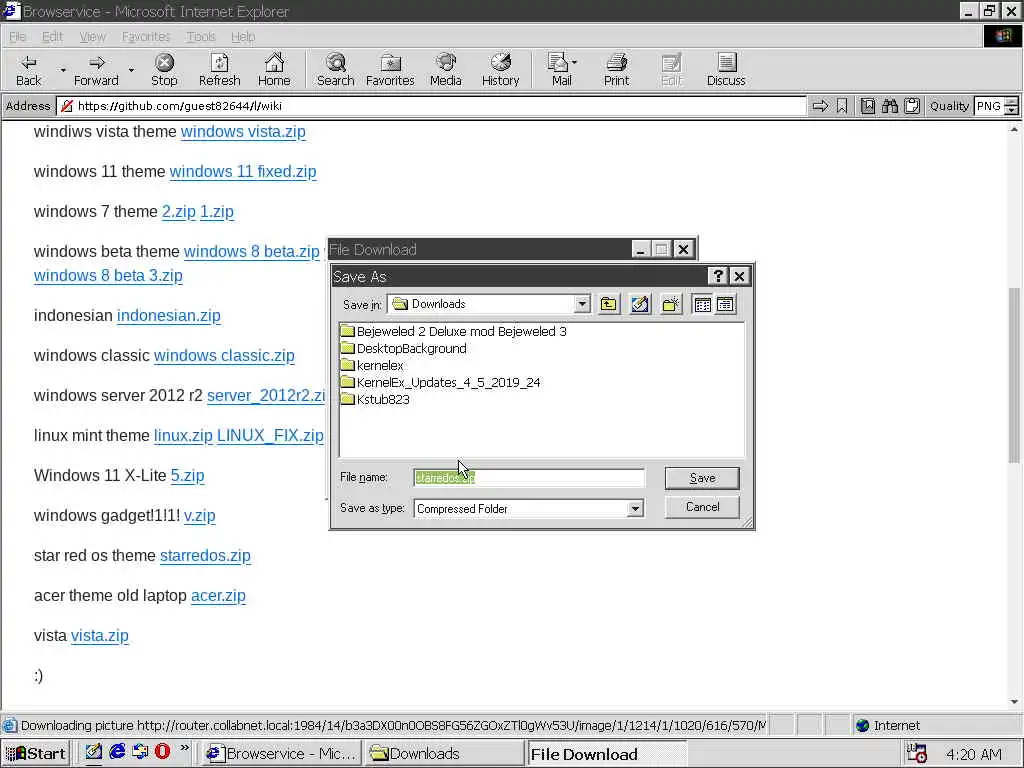Open the acer.zip link
The width and height of the screenshot is (1024, 768).
coord(218,596)
